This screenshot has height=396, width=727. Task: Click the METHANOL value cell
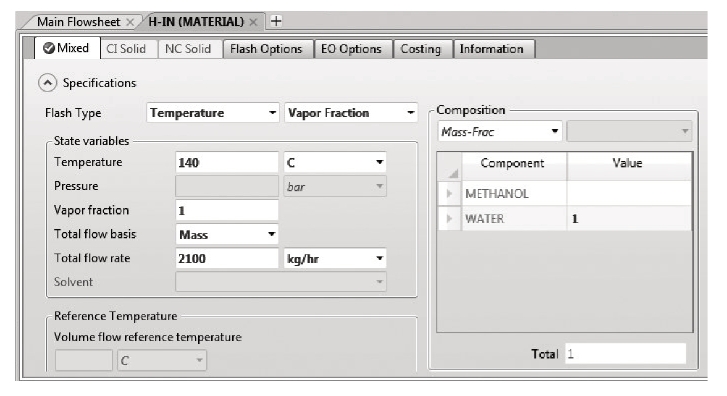[x=628, y=193]
